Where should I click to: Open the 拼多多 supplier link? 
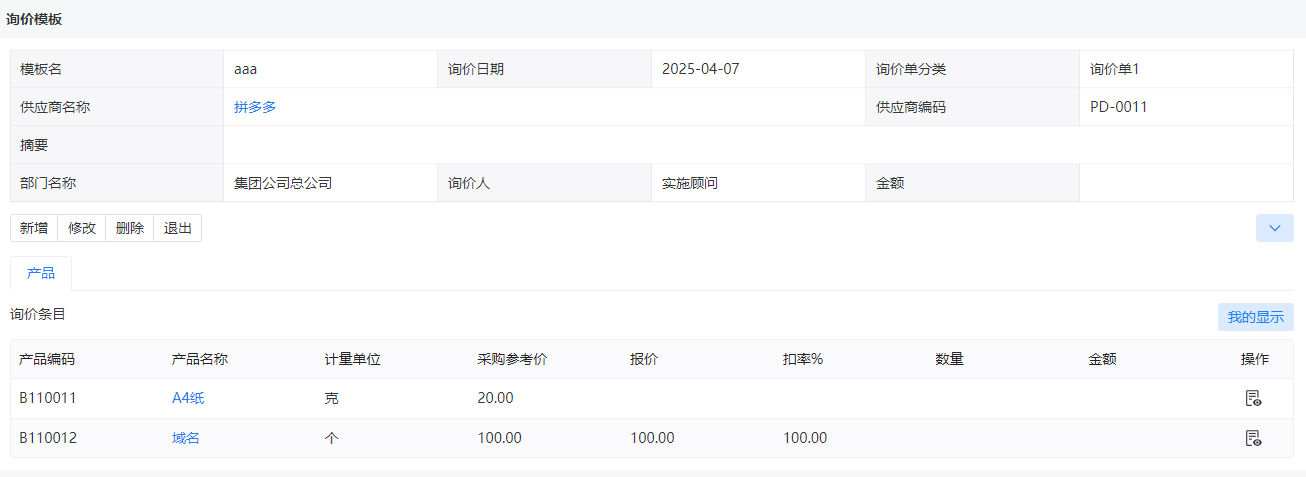pyautogui.click(x=255, y=107)
